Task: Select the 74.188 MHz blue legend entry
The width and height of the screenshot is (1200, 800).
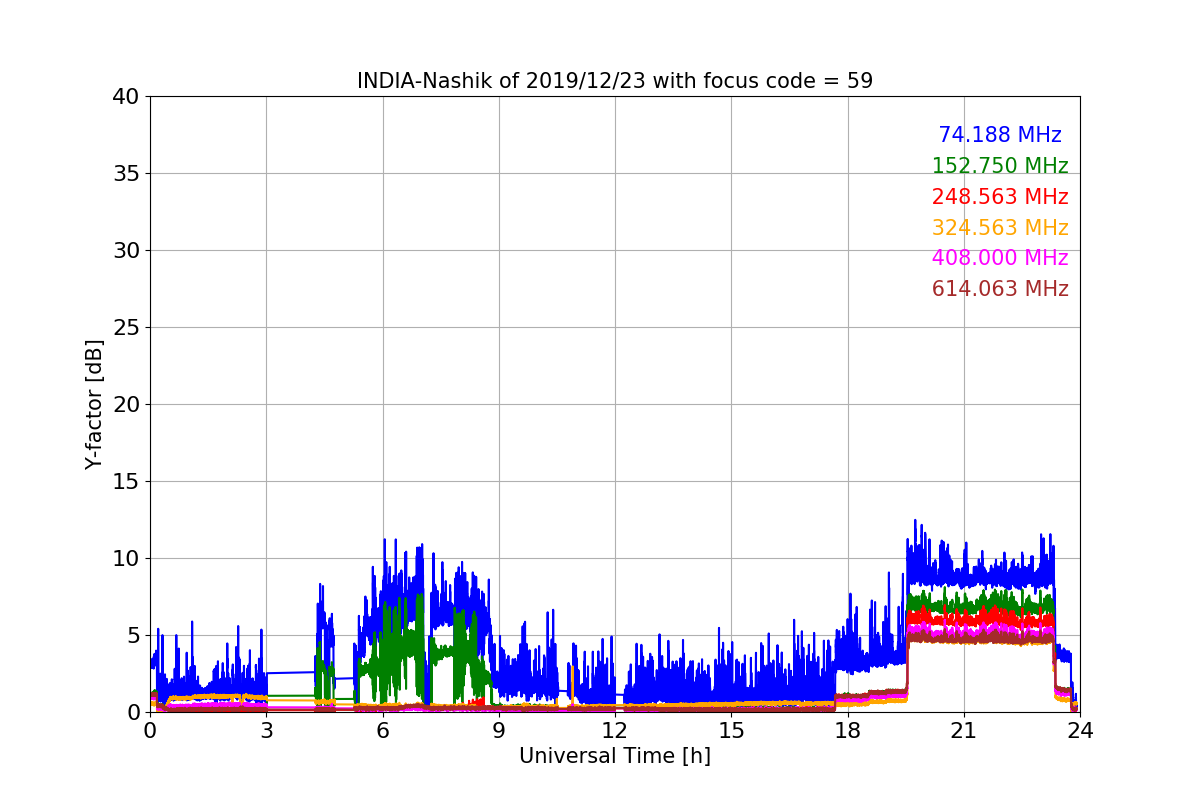Action: click(999, 135)
